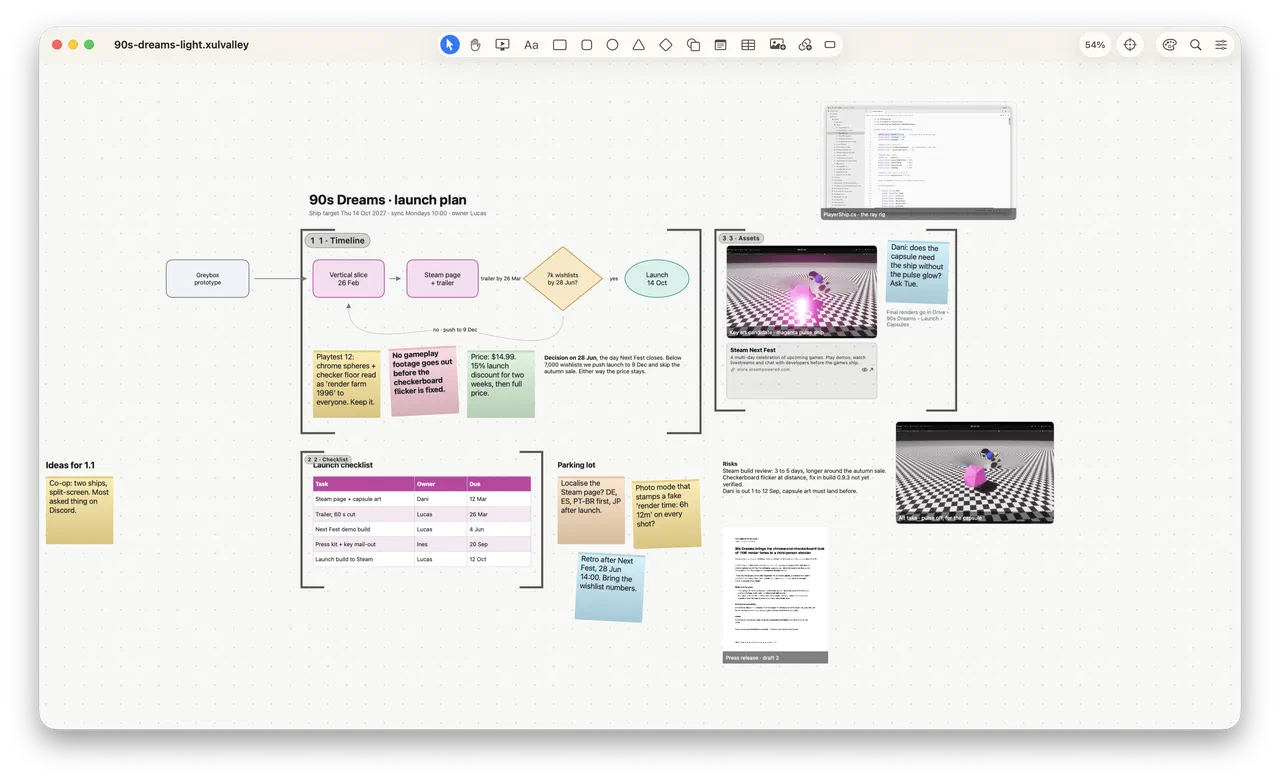Select the '7k wishlists by 28 Jun?' diamond

click(x=563, y=278)
